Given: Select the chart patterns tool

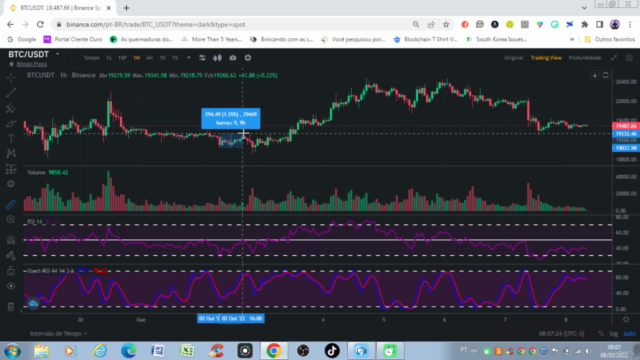Looking at the screenshot, I should (x=11, y=153).
